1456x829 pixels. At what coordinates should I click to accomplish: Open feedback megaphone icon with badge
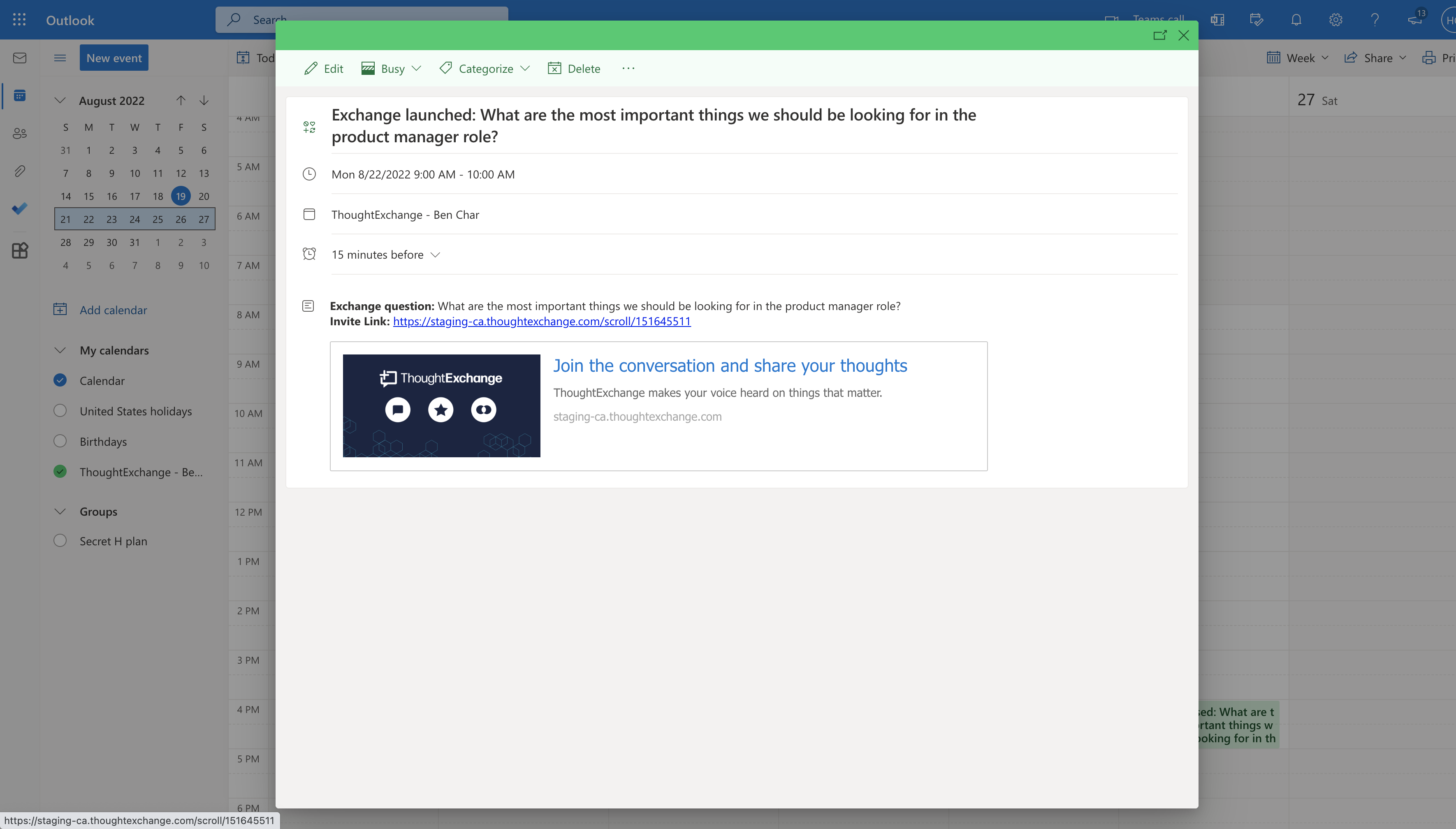(x=1416, y=19)
